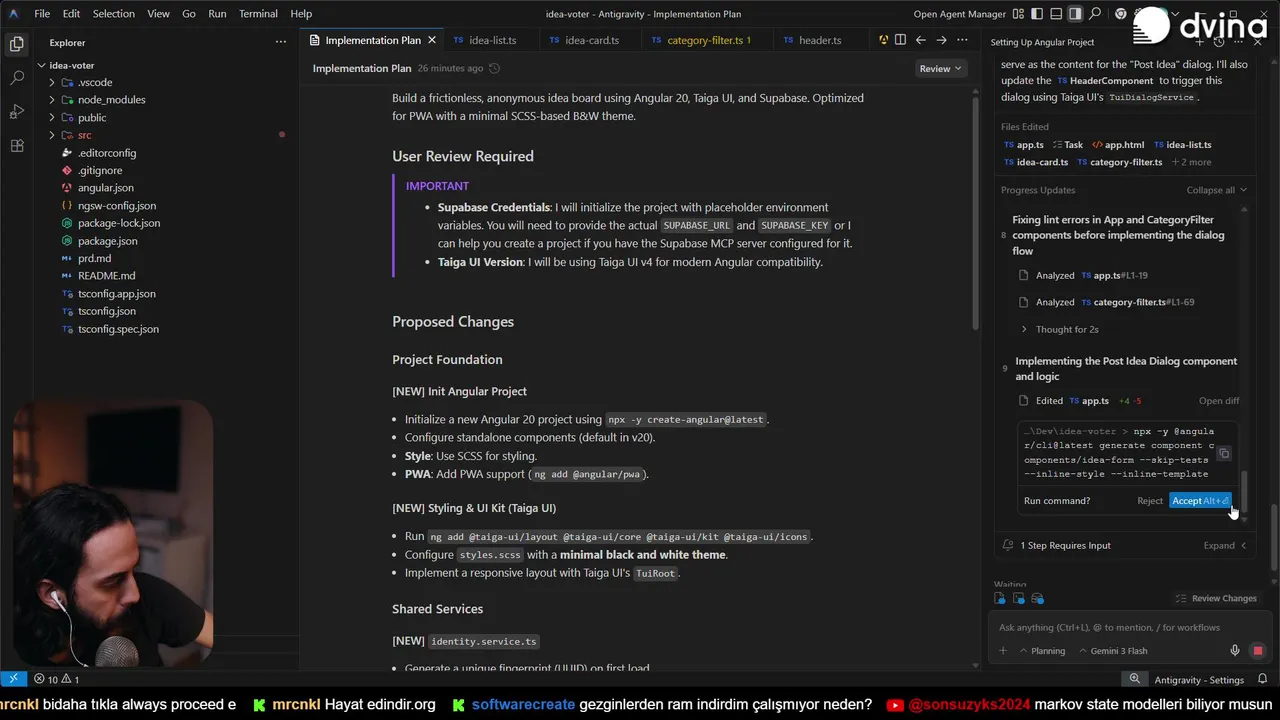Open the Chrome browser icon in title bar
The width and height of the screenshot is (1280, 720).
(1120, 14)
